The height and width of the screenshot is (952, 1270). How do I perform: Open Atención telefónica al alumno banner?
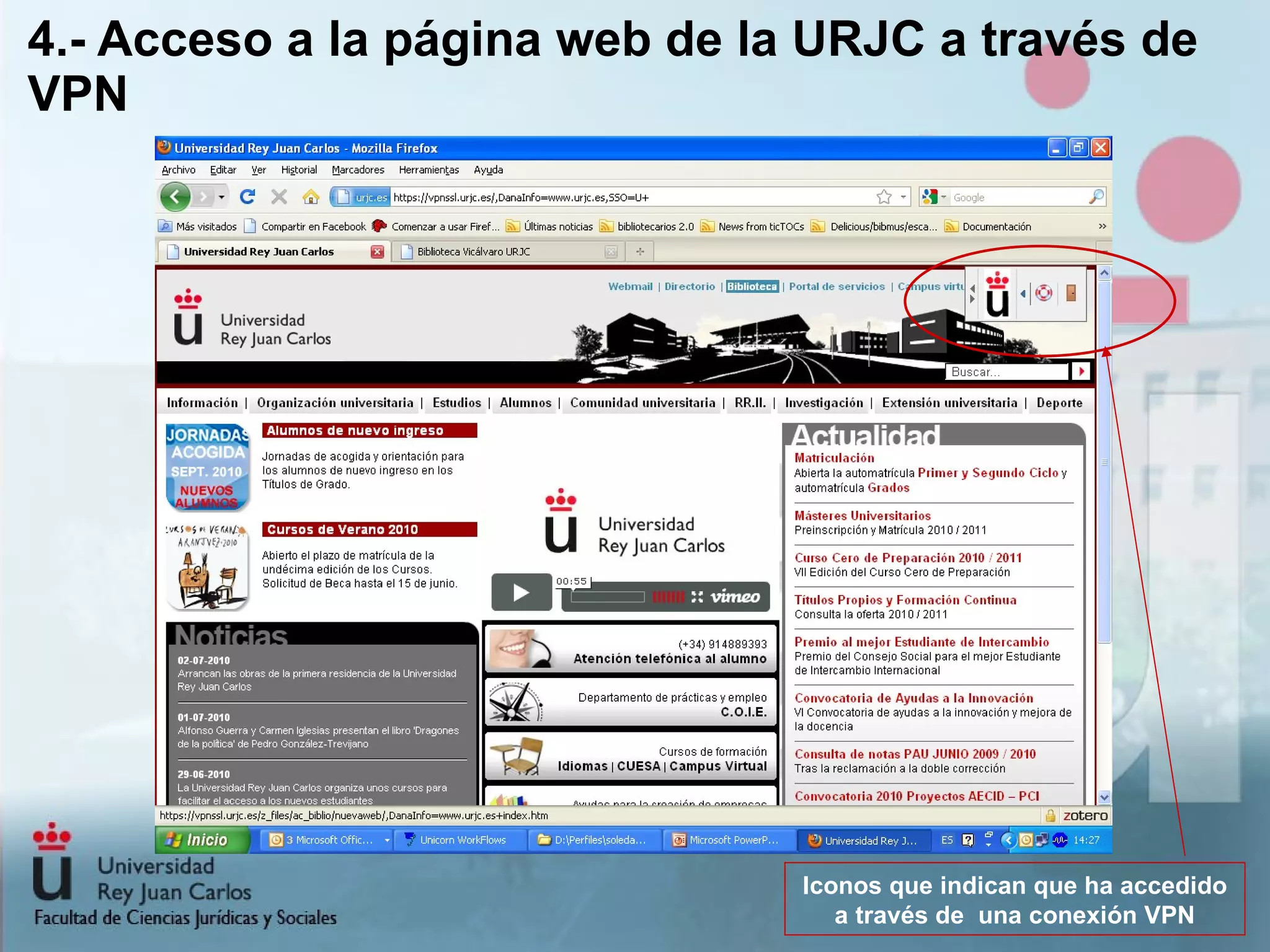pyautogui.click(x=631, y=650)
